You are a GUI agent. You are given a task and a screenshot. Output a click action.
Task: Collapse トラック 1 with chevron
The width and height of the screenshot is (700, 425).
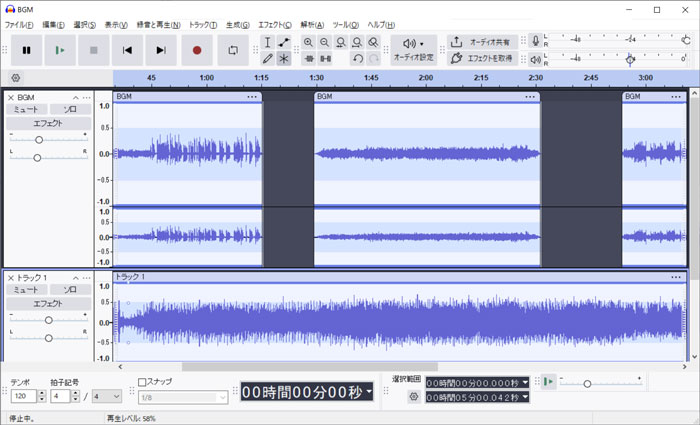(x=76, y=278)
